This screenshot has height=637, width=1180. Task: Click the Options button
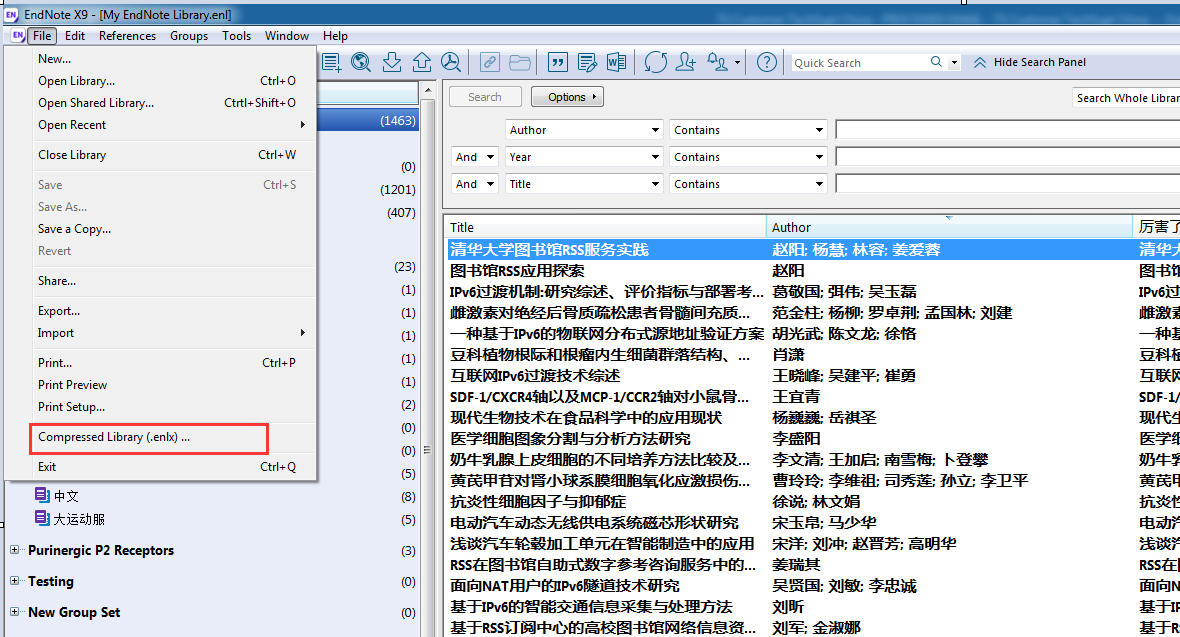pos(567,97)
